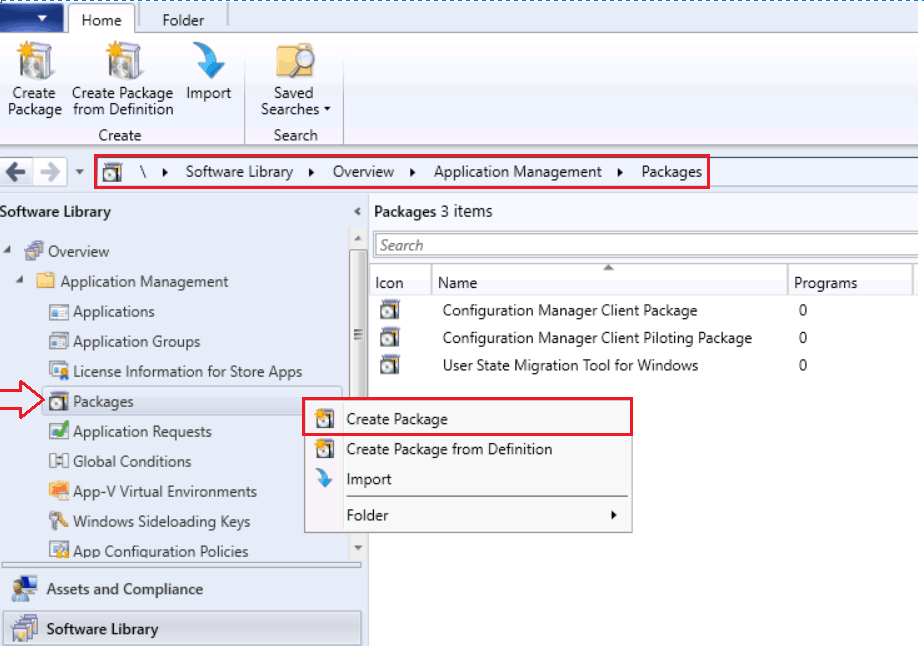Select Global Conditions in the tree
Screen dimensions: 924x646
(131, 461)
